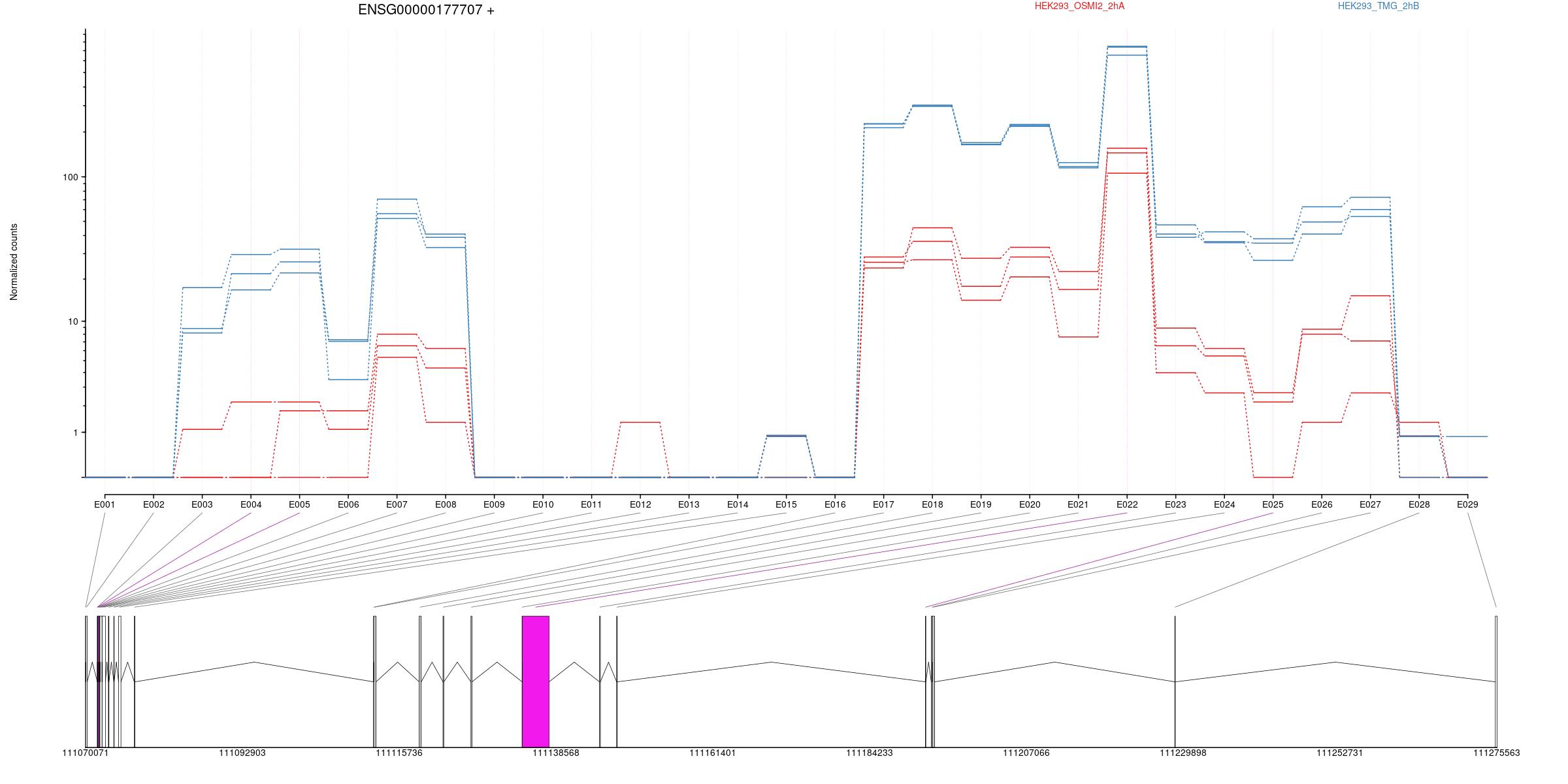Click exon label E018
1568x784 pixels.
click(x=932, y=504)
